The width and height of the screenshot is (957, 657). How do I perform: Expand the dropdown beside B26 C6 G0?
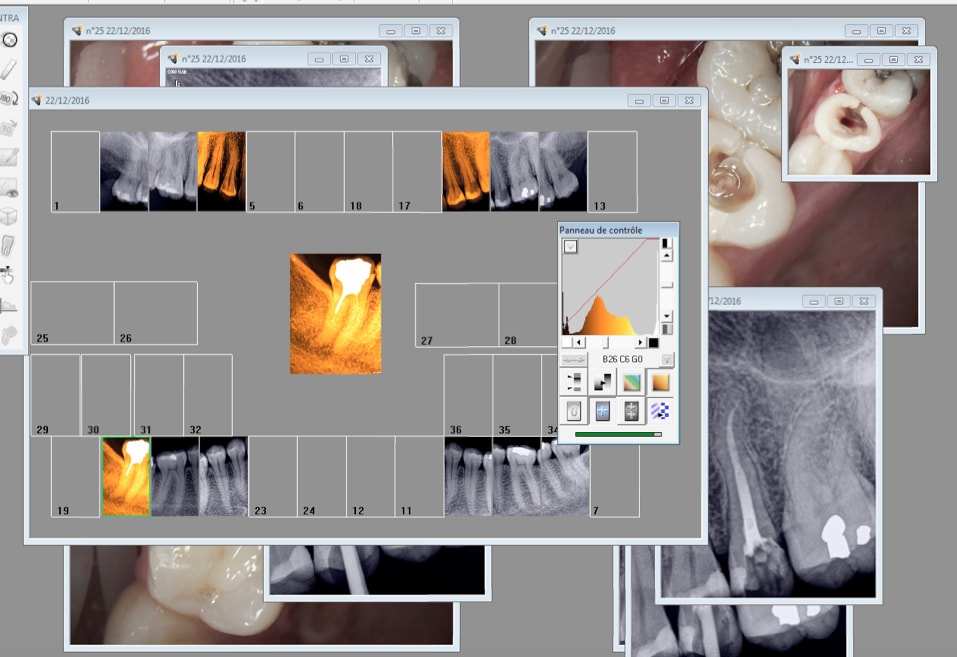[668, 359]
